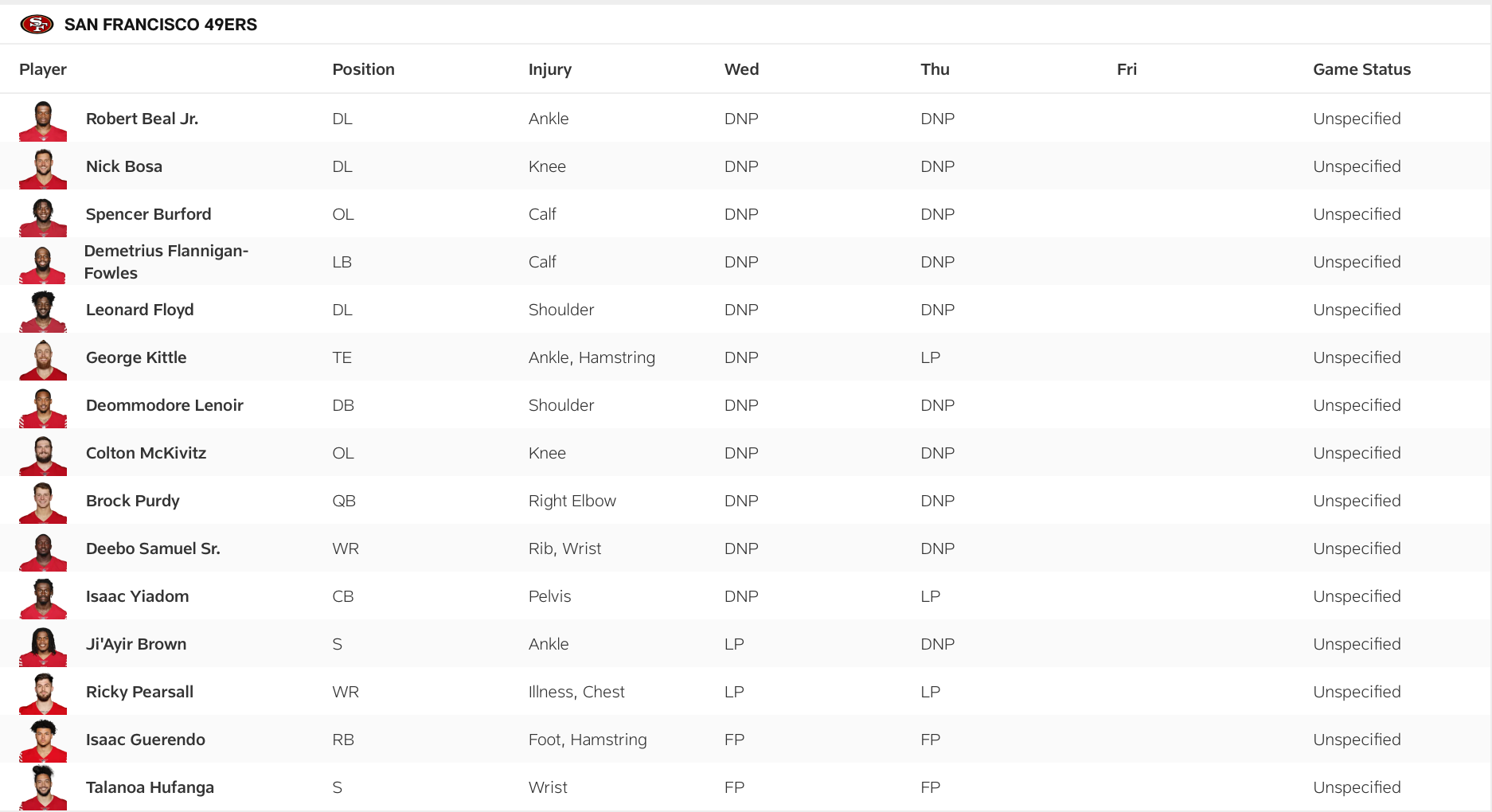This screenshot has width=1492, height=812.
Task: Click the Position column header
Action: (x=363, y=69)
